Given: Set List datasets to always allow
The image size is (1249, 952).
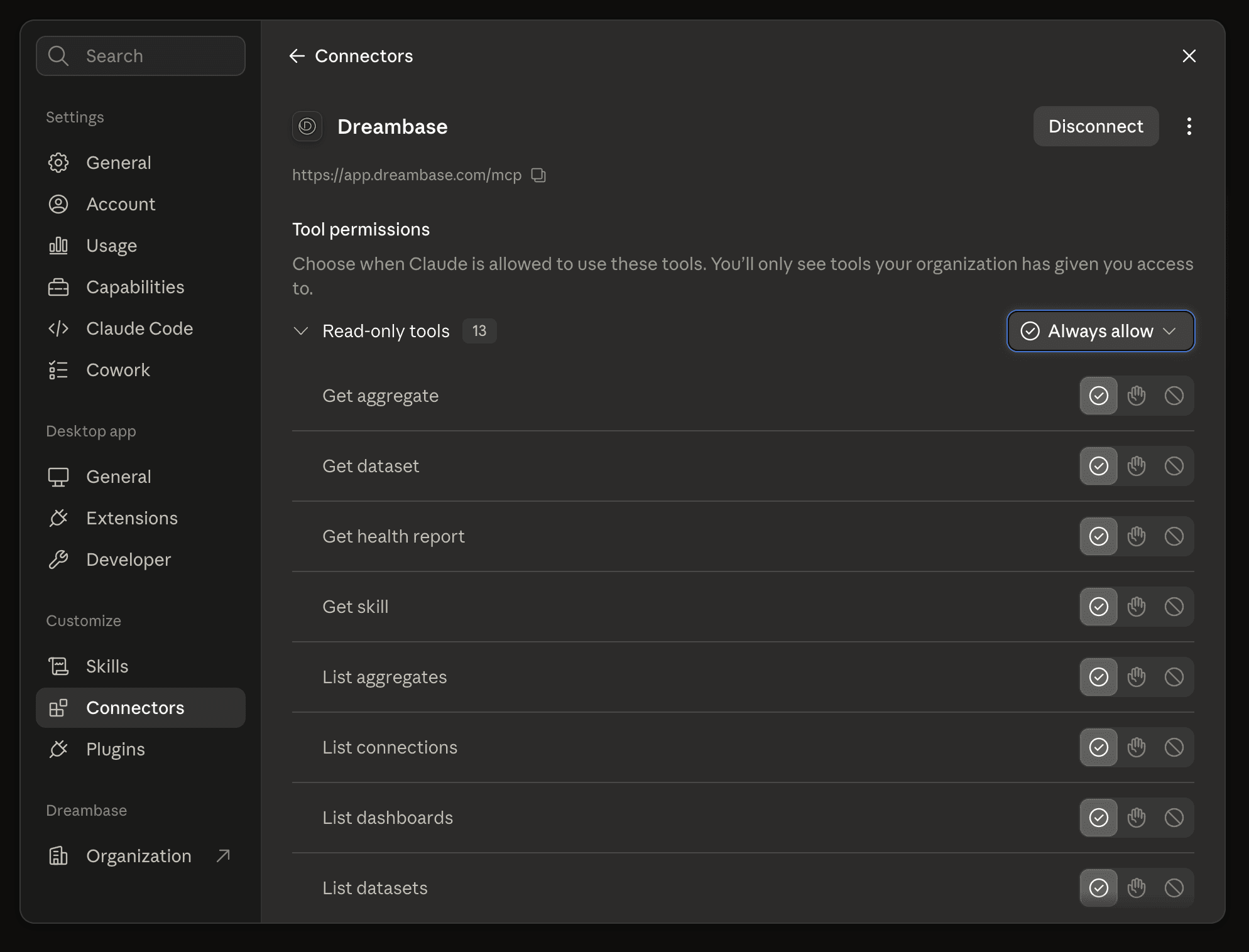Looking at the screenshot, I should coord(1099,888).
